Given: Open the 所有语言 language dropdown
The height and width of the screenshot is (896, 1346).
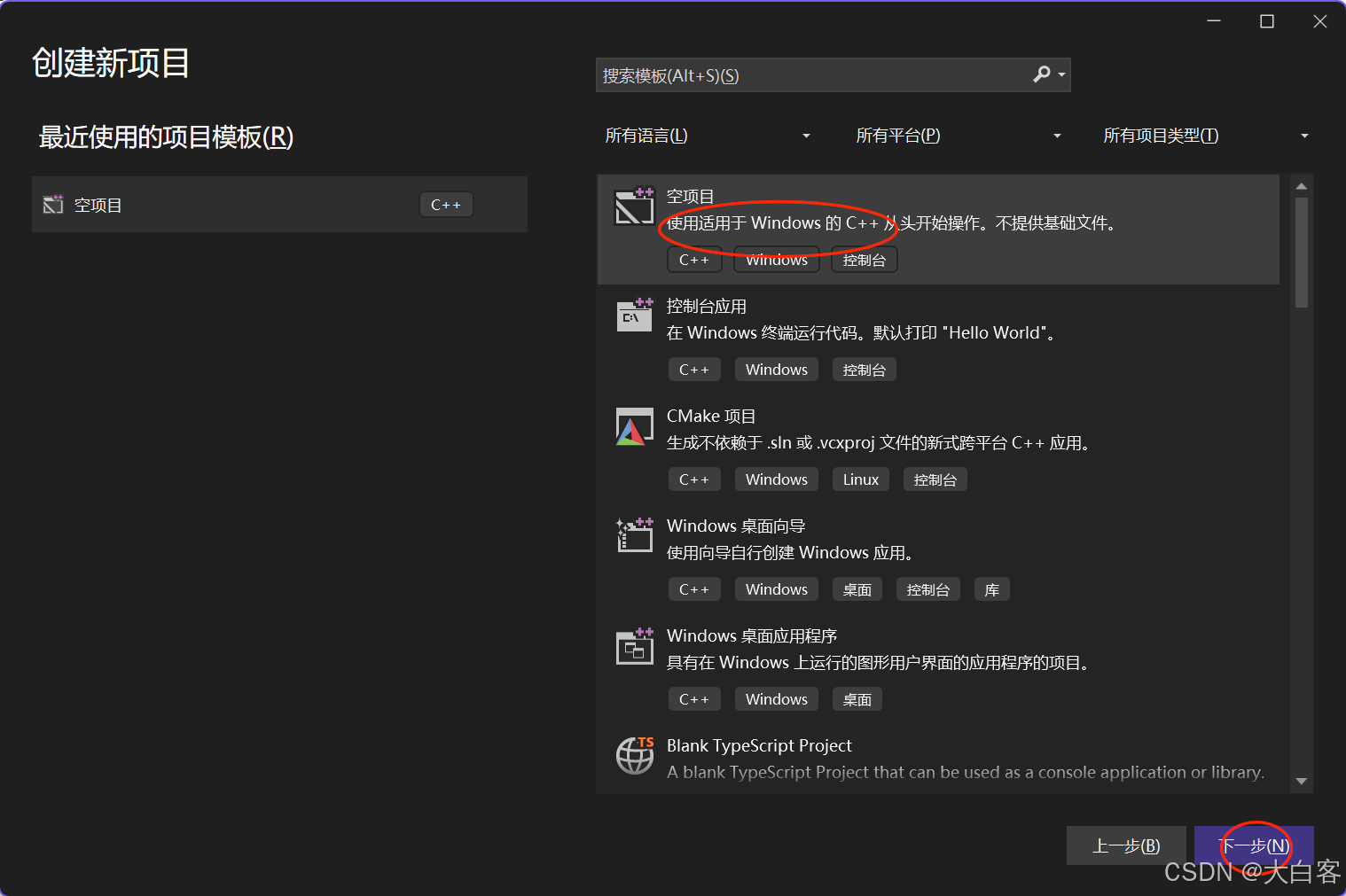Looking at the screenshot, I should (x=707, y=135).
